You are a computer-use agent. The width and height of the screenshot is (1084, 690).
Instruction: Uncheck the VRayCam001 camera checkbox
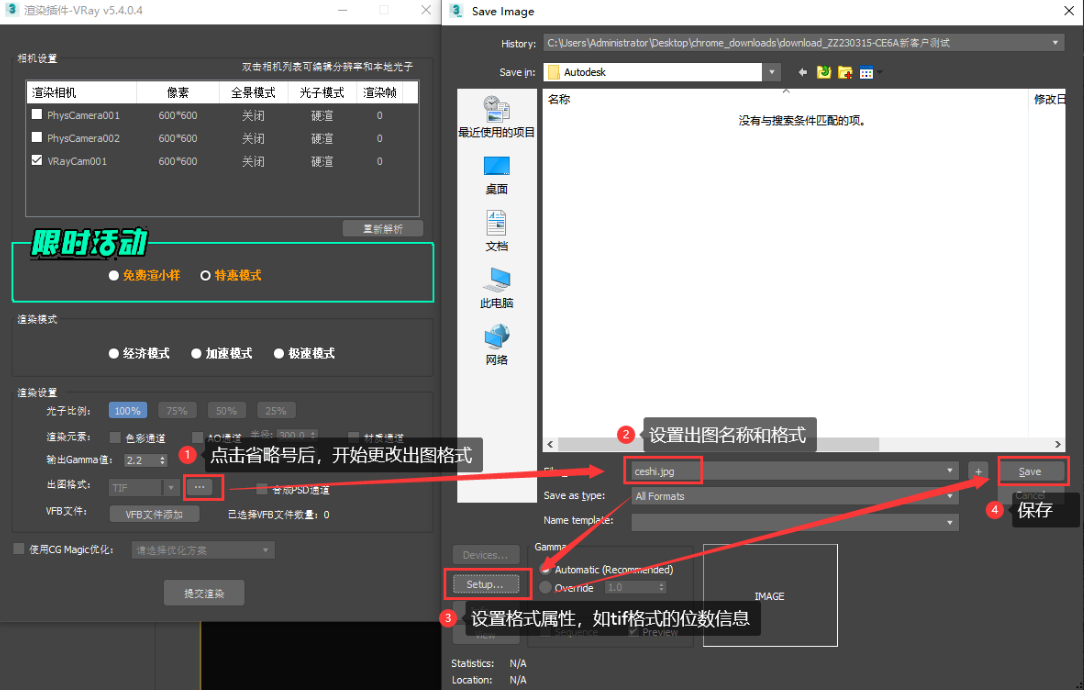click(37, 160)
